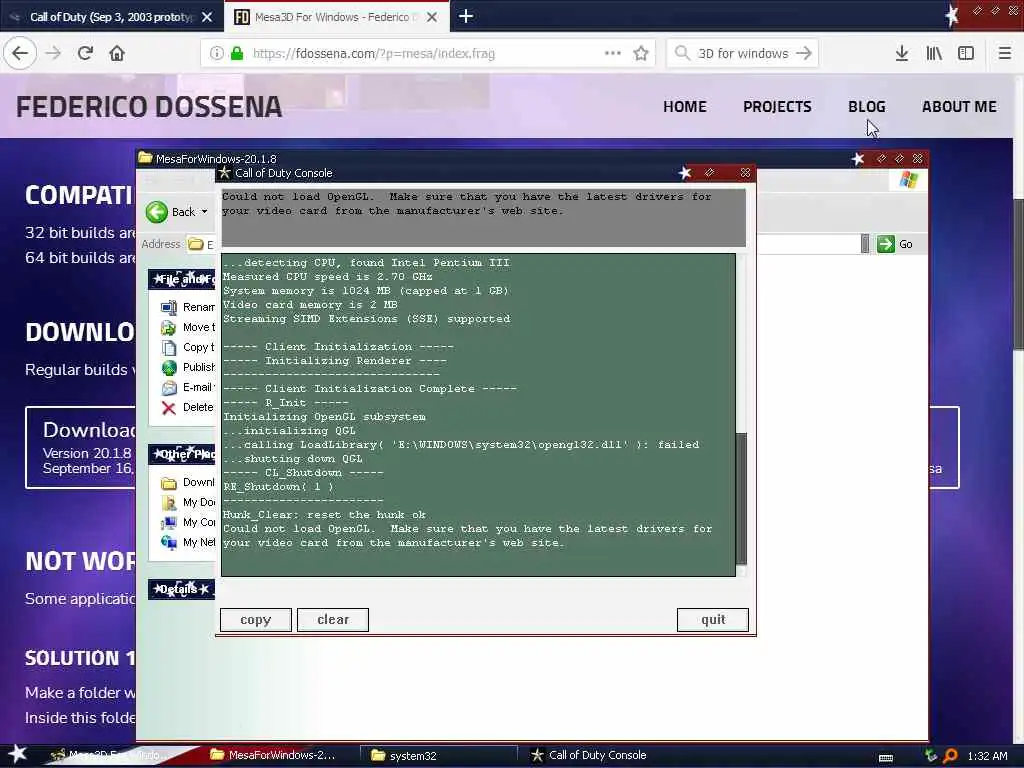Click the console error message box
The image size is (1024, 768).
pos(483,217)
